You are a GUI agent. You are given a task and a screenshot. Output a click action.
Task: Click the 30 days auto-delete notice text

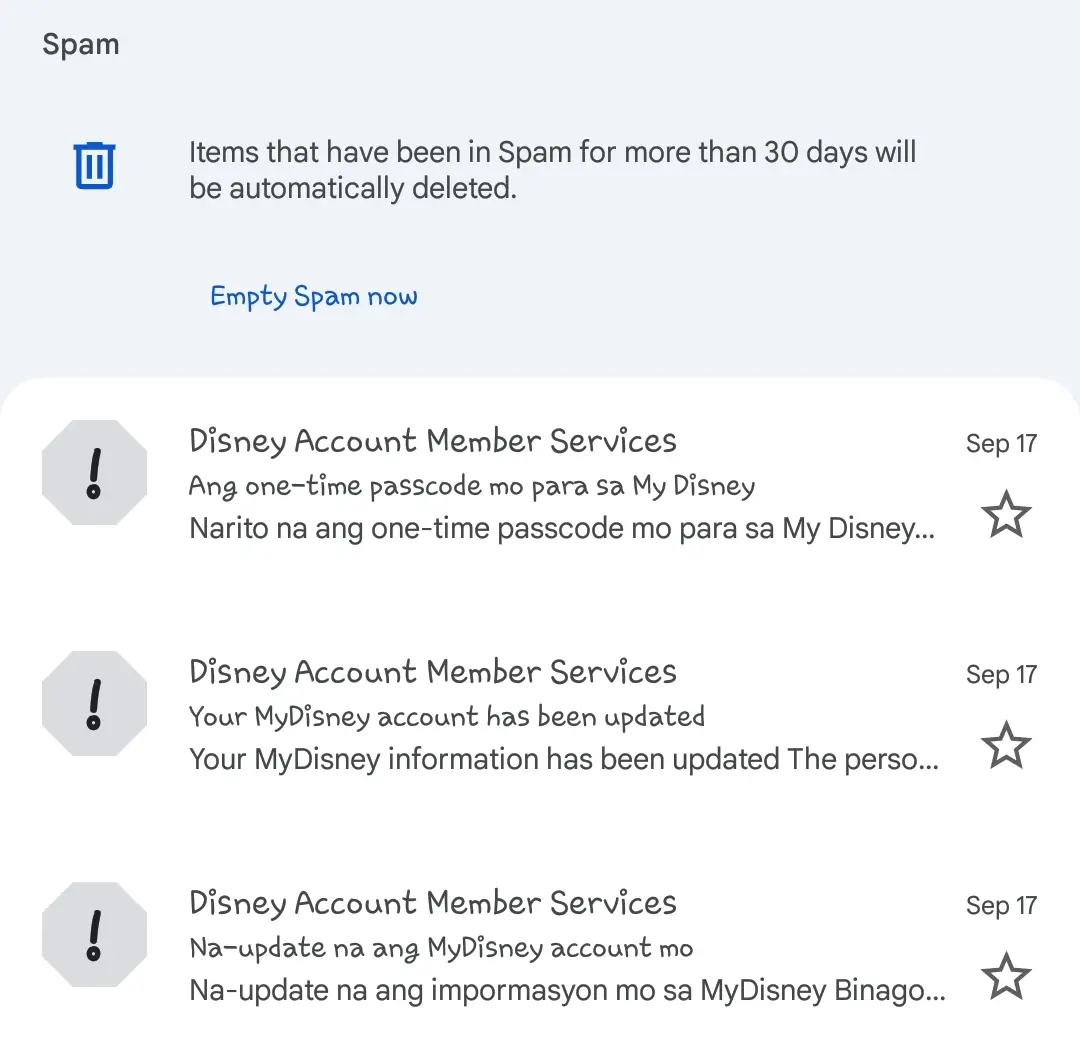(x=552, y=169)
